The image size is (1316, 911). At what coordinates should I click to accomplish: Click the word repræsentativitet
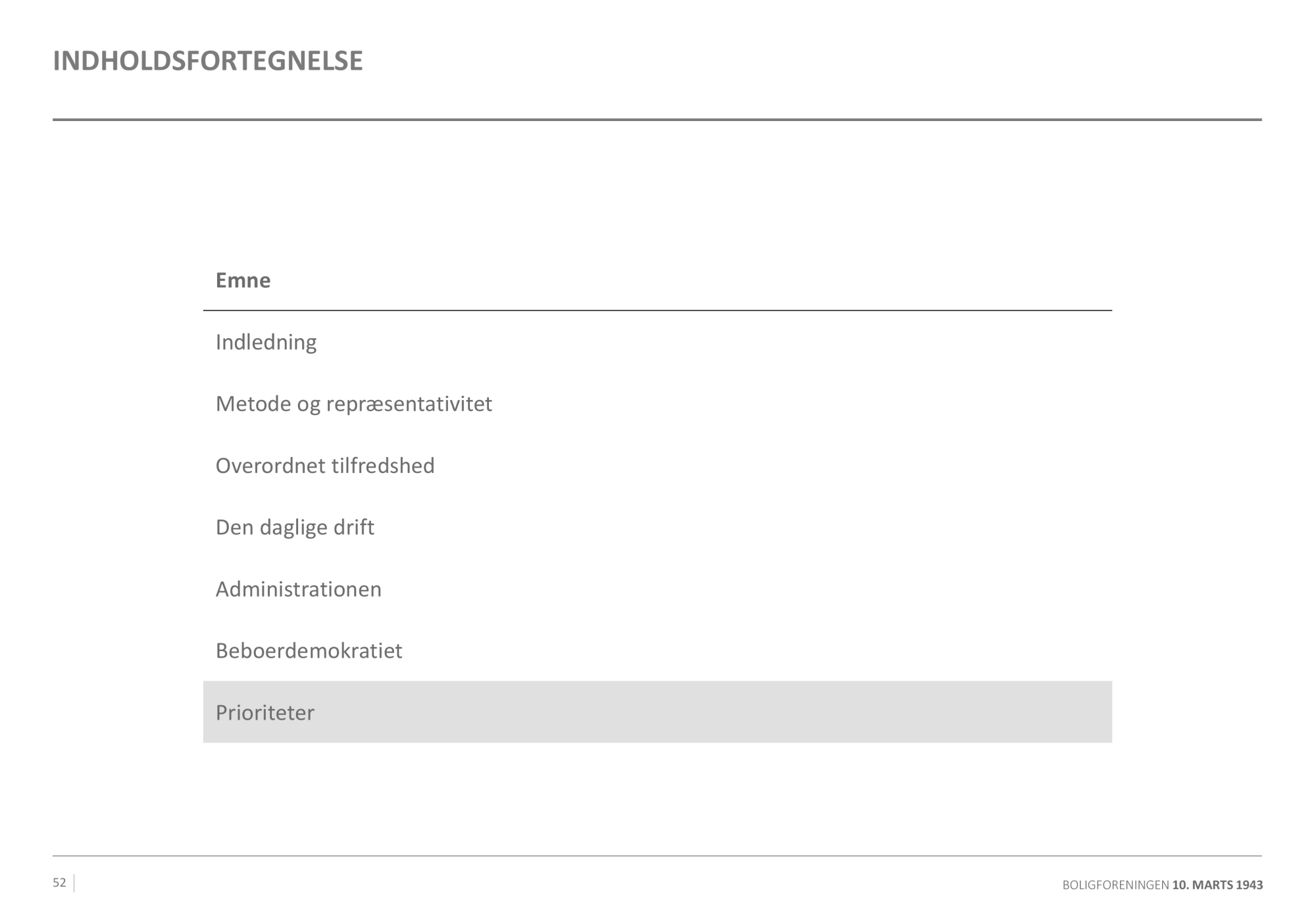click(409, 404)
